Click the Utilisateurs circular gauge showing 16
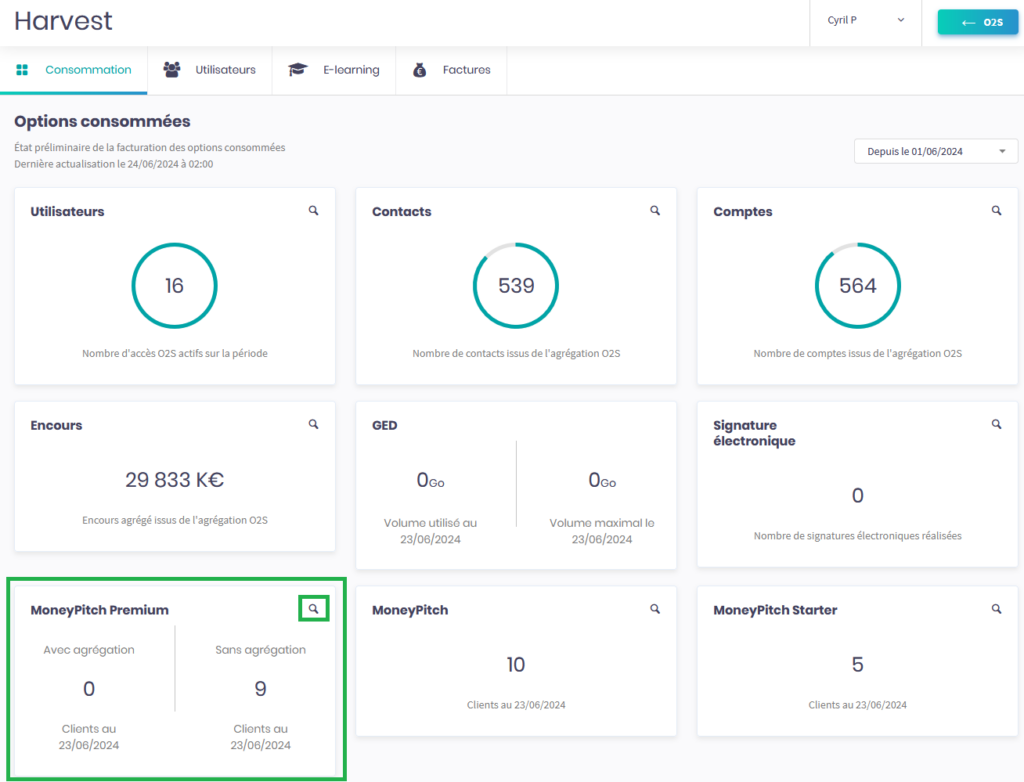The image size is (1024, 782). pos(174,286)
